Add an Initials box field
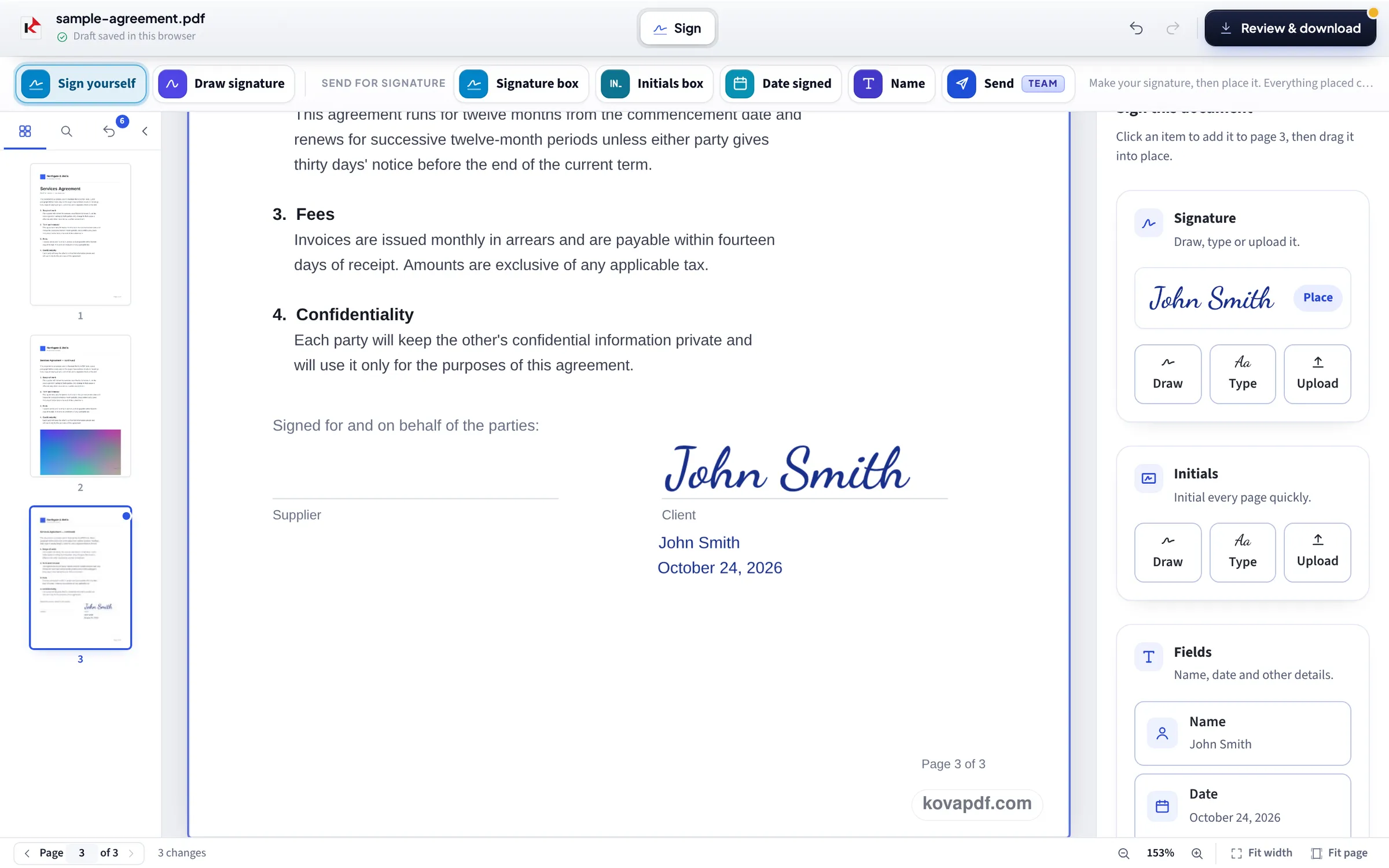1389x868 pixels. (x=654, y=83)
